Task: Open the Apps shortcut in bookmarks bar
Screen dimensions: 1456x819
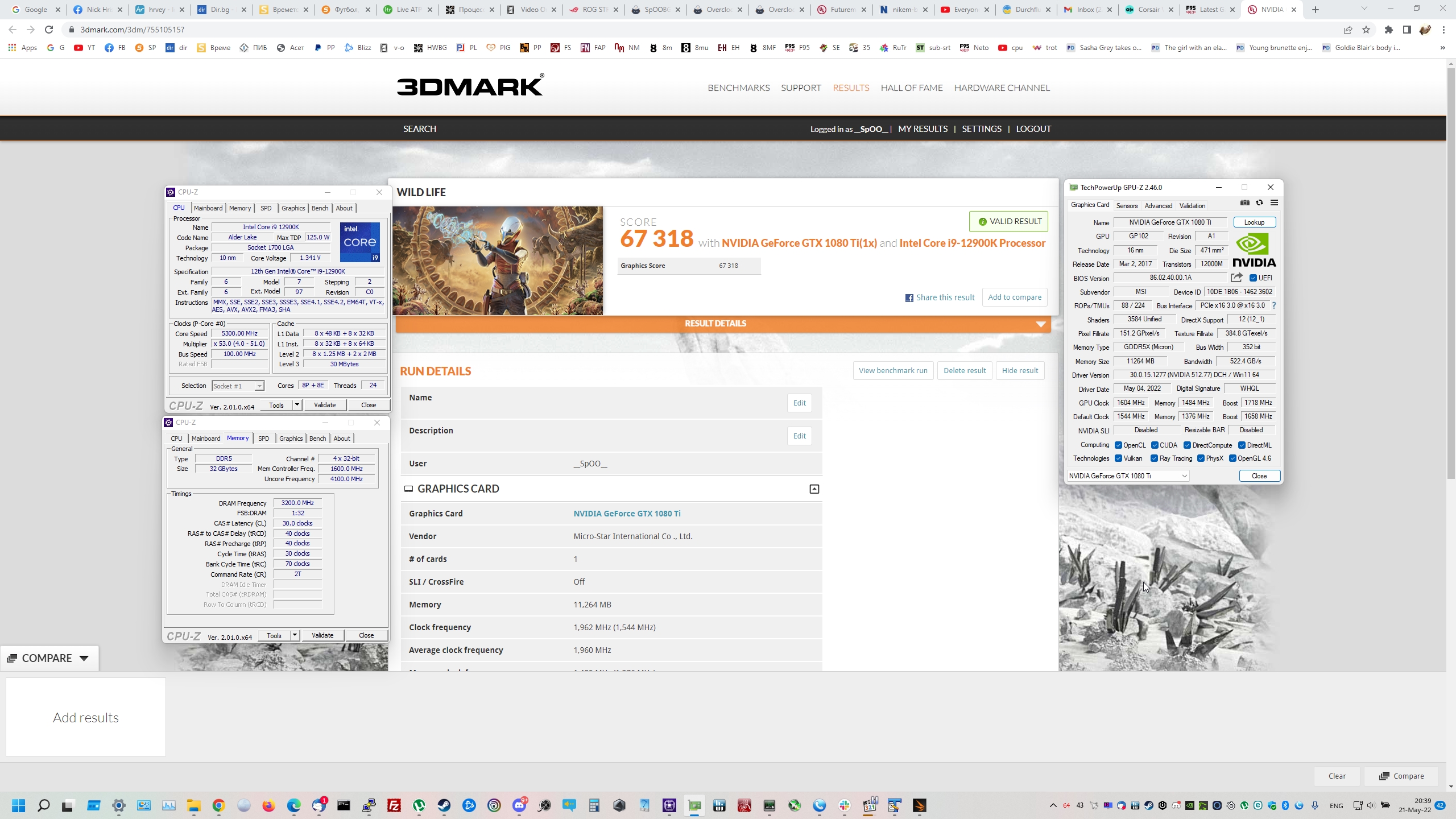Action: [23, 48]
